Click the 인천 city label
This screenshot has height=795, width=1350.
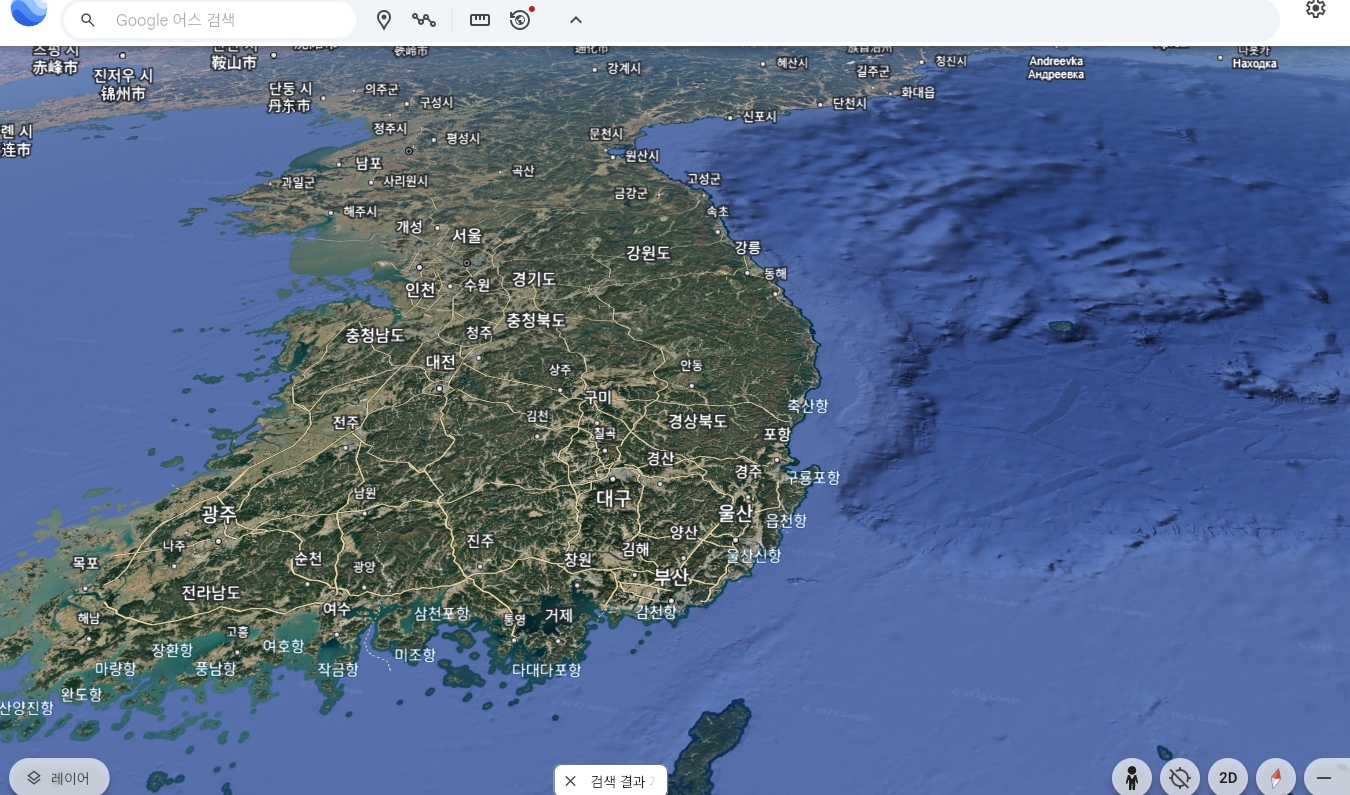click(x=421, y=290)
